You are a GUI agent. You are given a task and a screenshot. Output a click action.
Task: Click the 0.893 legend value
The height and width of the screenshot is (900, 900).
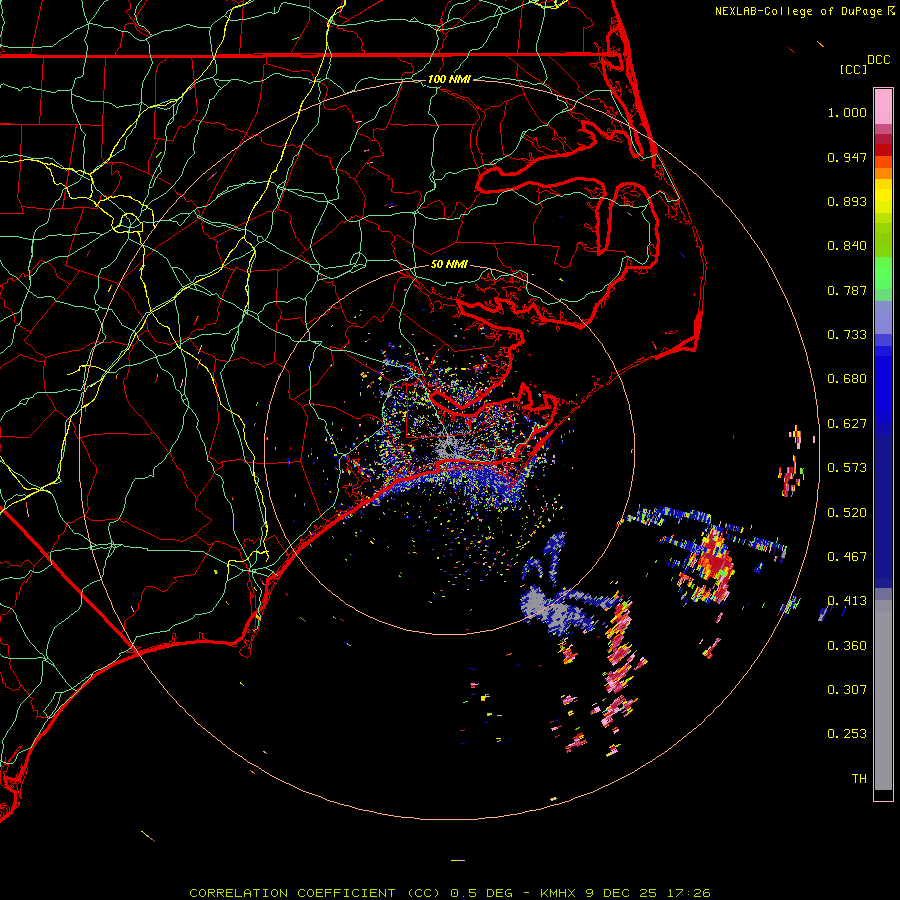pos(847,201)
